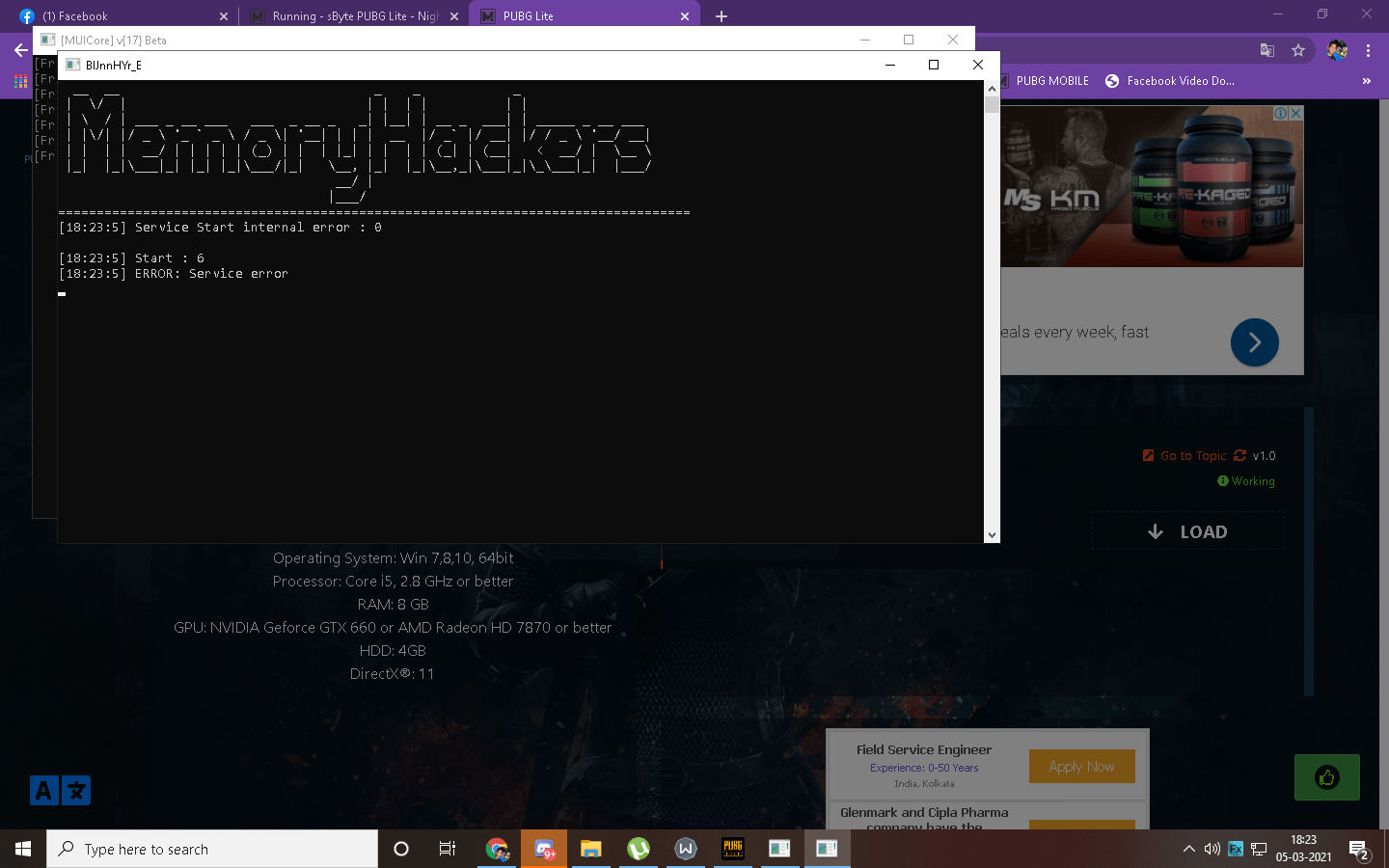
Task: Open the Chrome three-dot menu
Action: point(1368,50)
